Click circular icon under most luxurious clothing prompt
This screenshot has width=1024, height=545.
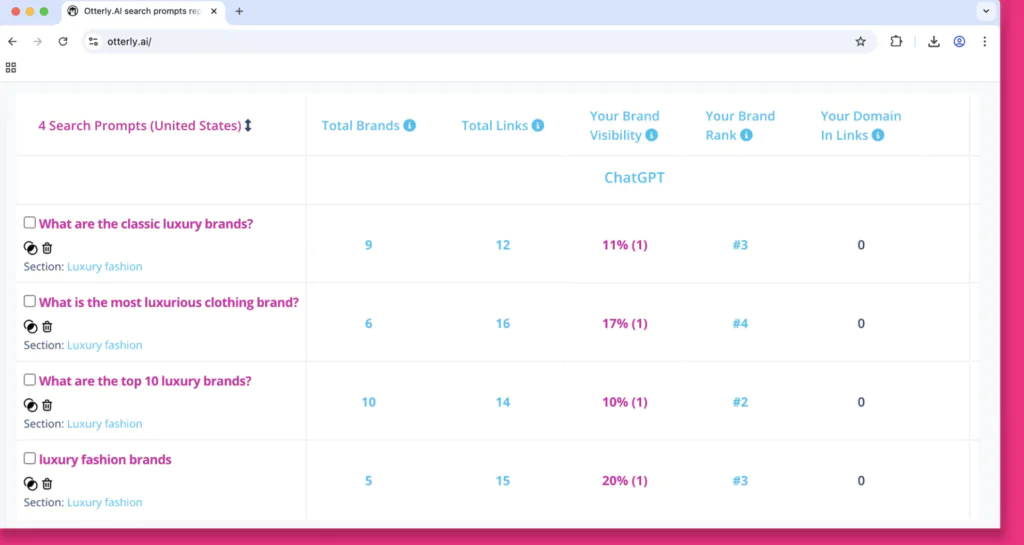31,326
